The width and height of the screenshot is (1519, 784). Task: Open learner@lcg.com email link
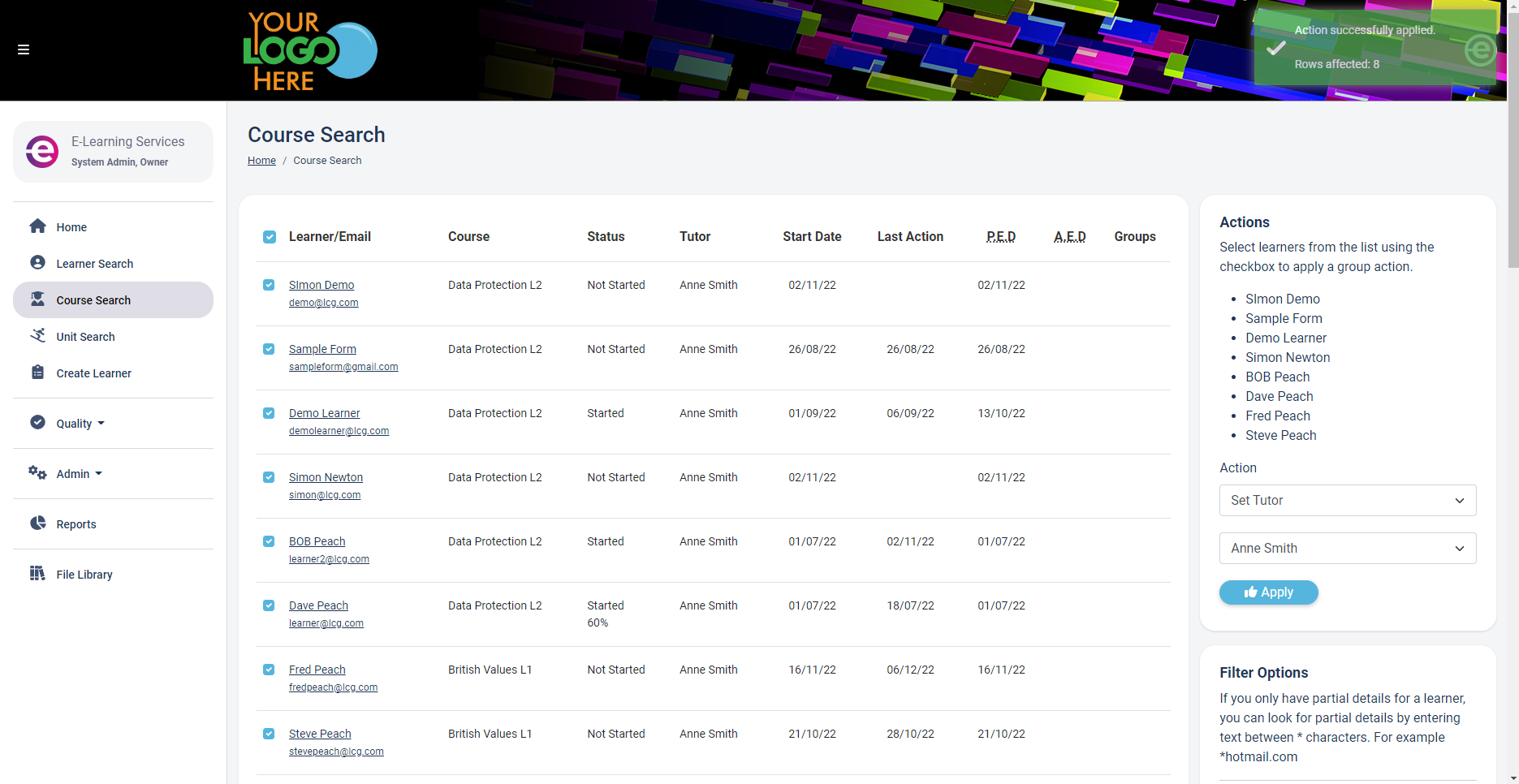click(x=326, y=623)
